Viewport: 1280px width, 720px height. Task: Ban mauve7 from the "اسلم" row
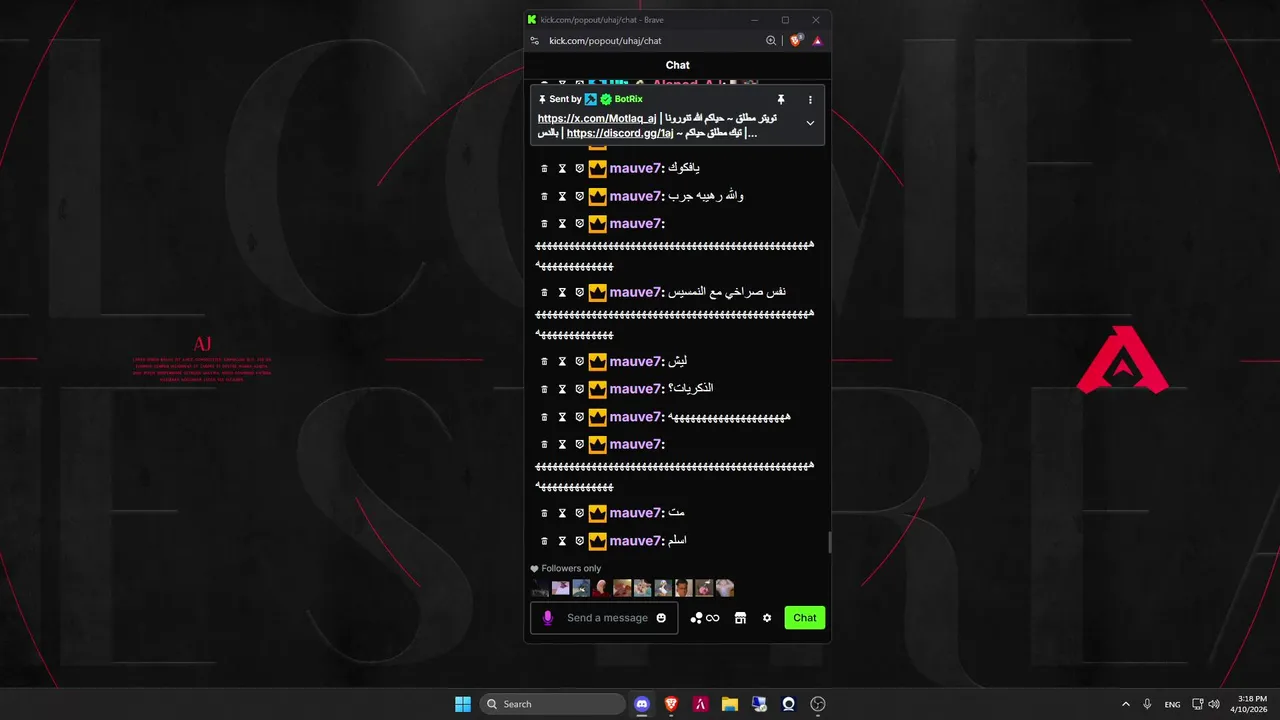579,541
